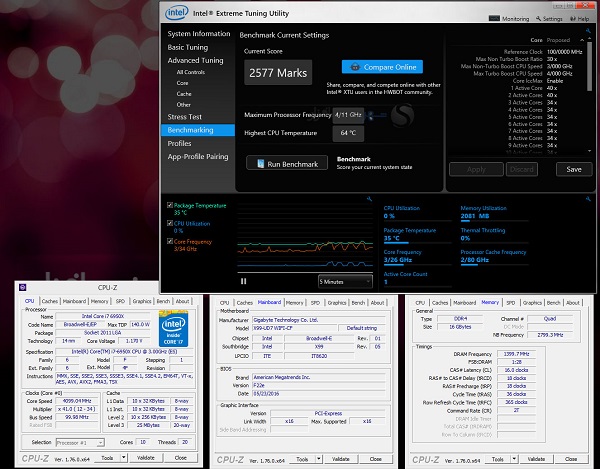Select Stress Test in the XTU sidebar
This screenshot has height=469, width=600.
coord(187,116)
